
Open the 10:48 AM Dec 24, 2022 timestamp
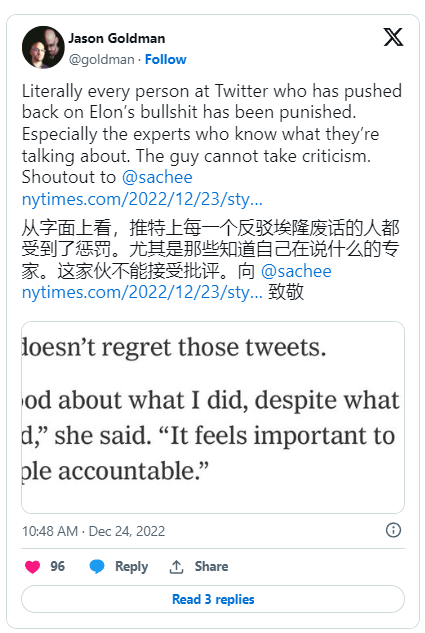pyautogui.click(x=94, y=531)
